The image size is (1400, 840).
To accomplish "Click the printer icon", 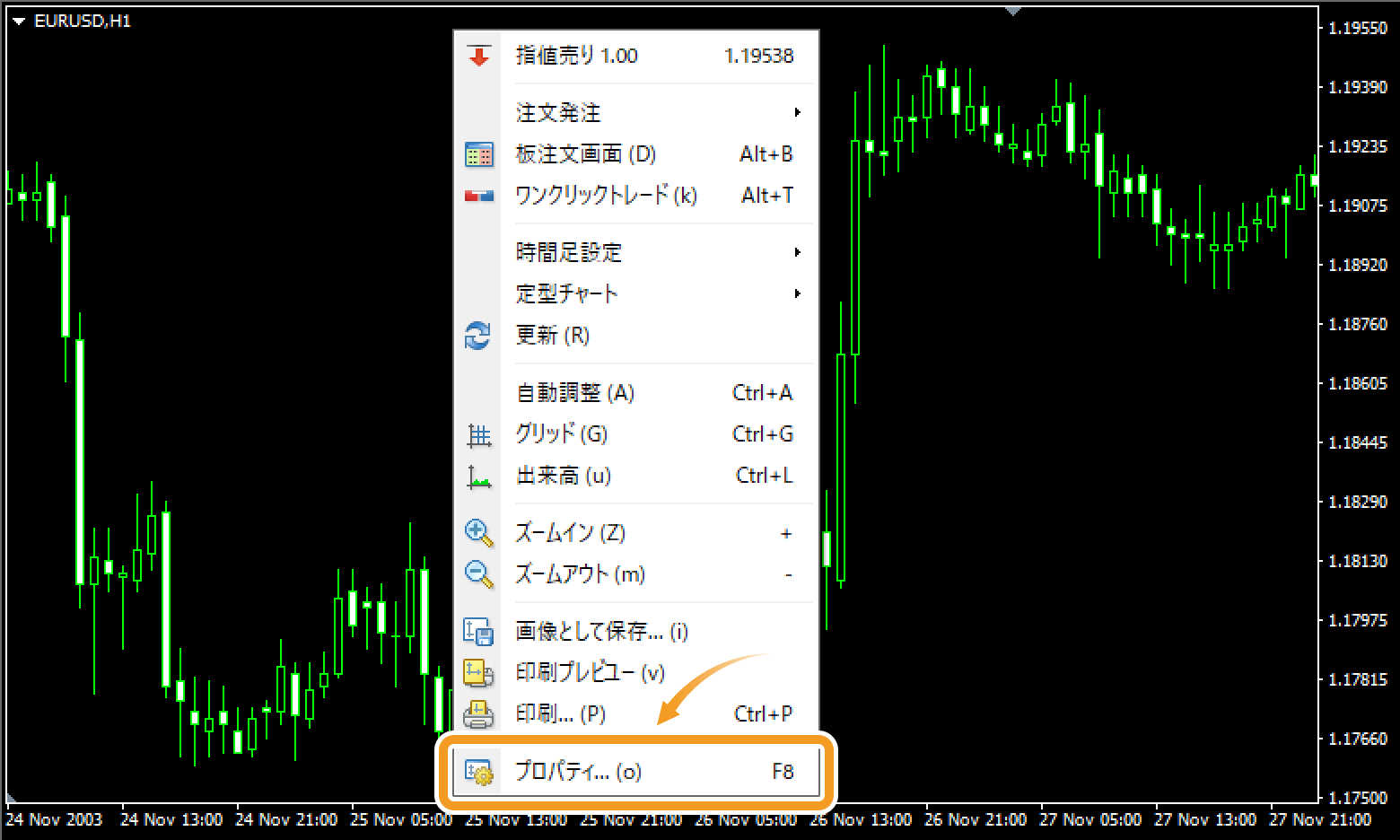I will [478, 714].
